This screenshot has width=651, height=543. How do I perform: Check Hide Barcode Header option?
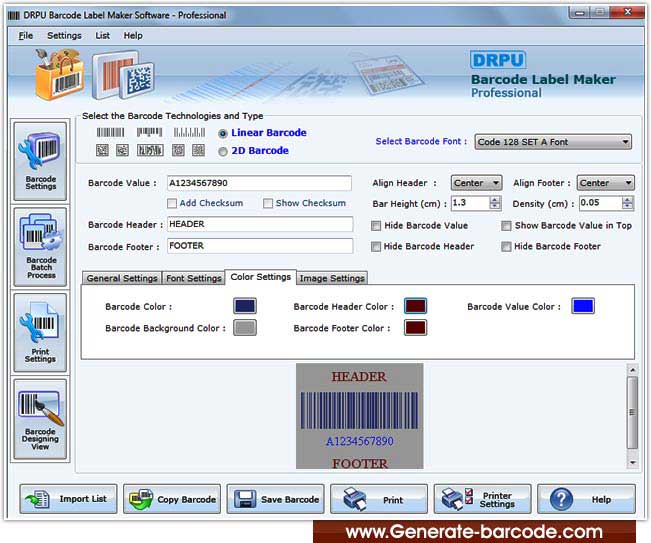(x=376, y=247)
